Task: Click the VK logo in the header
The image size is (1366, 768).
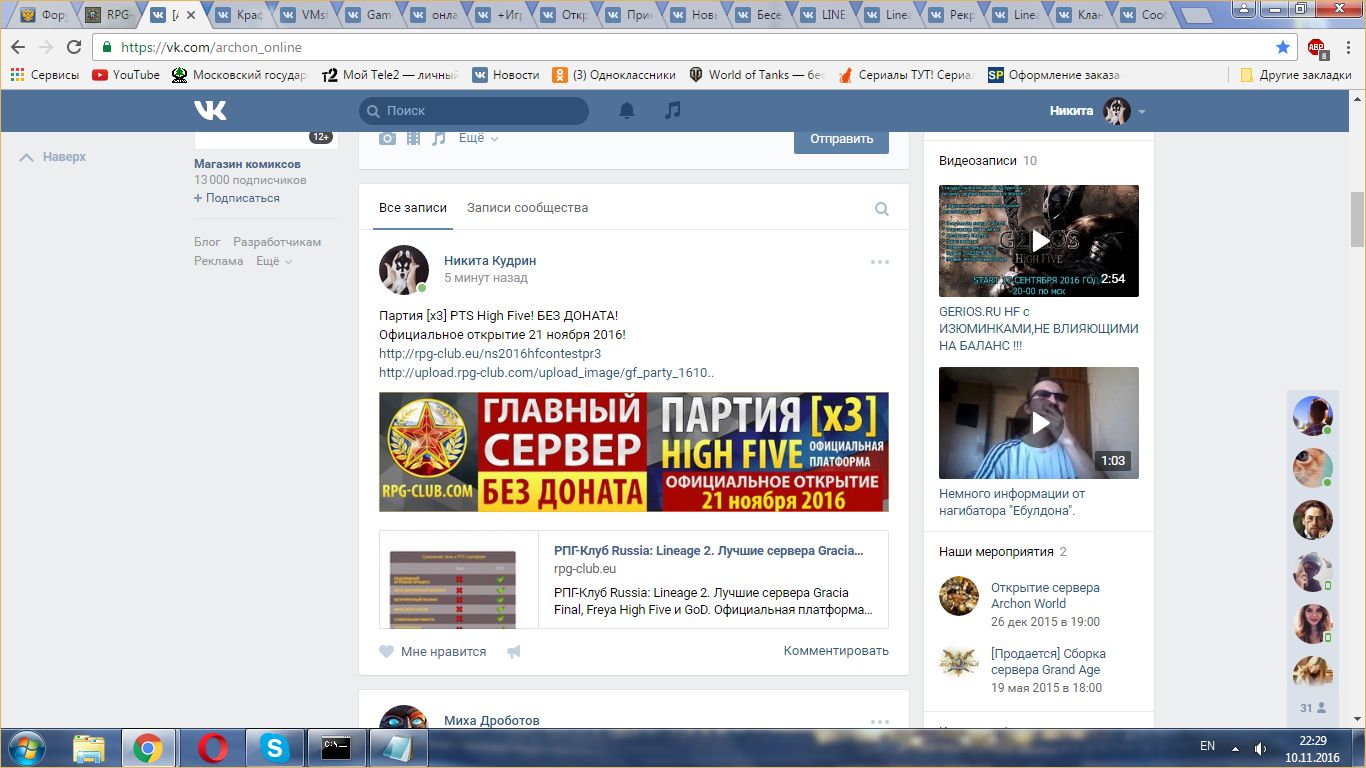Action: click(210, 111)
